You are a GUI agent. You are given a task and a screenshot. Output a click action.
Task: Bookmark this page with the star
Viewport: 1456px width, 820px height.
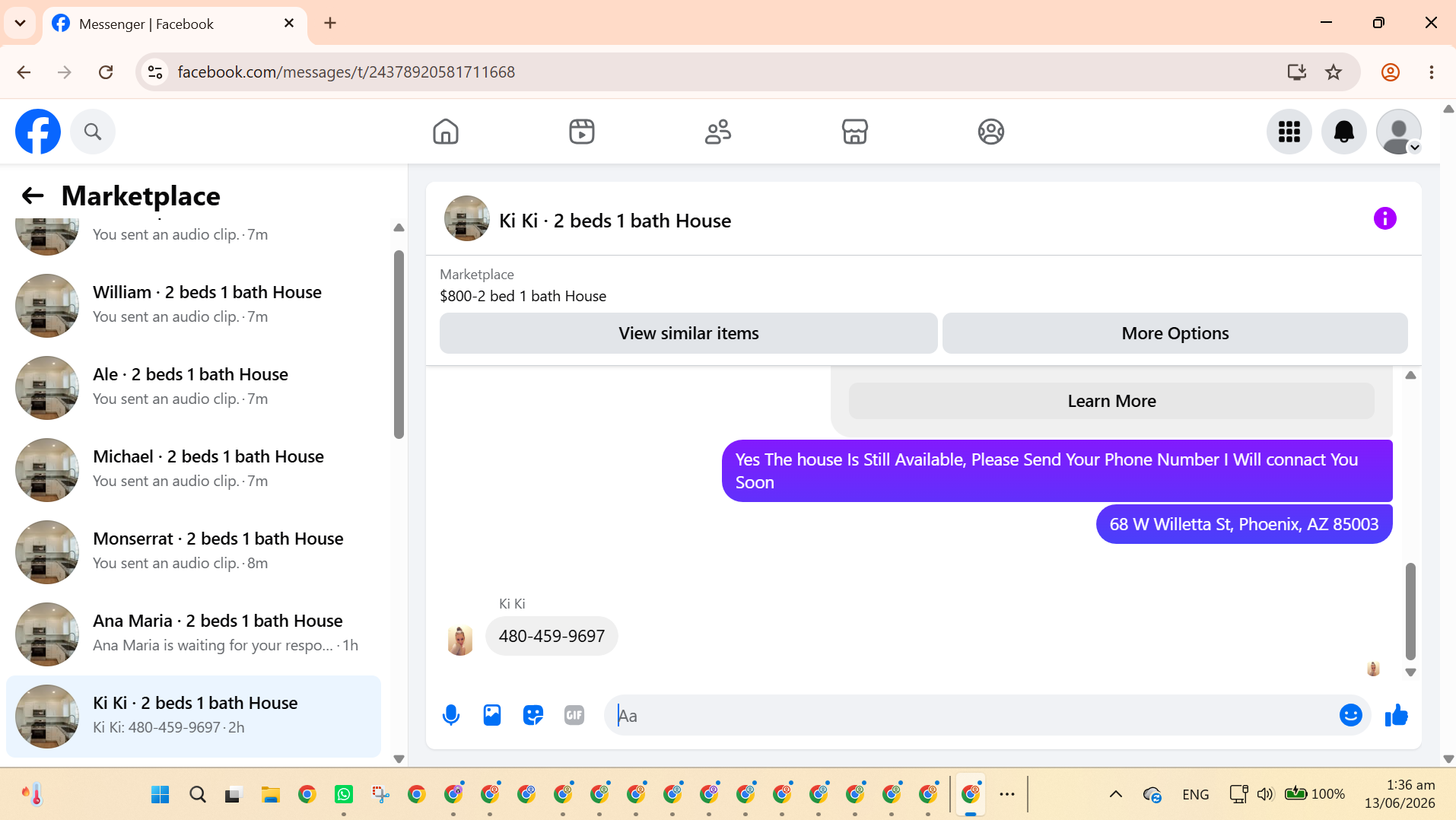(x=1334, y=72)
